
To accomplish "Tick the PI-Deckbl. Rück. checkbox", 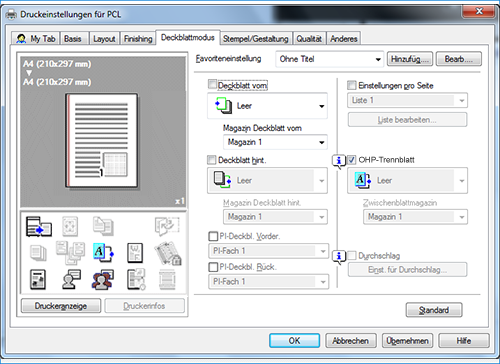I will coord(213,267).
